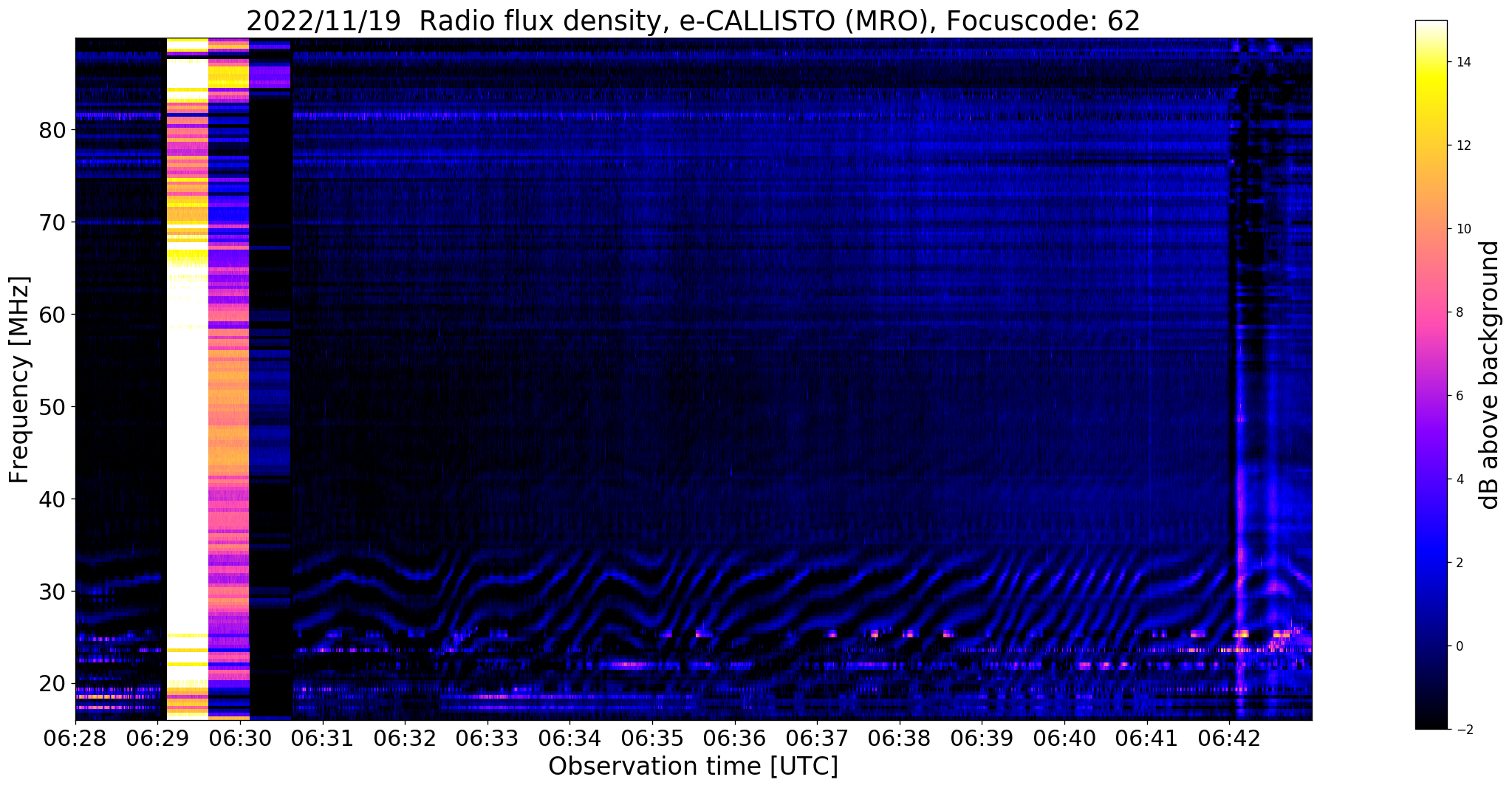Click the 06:42 time tick label
This screenshot has height=788, width=1512.
[1229, 739]
